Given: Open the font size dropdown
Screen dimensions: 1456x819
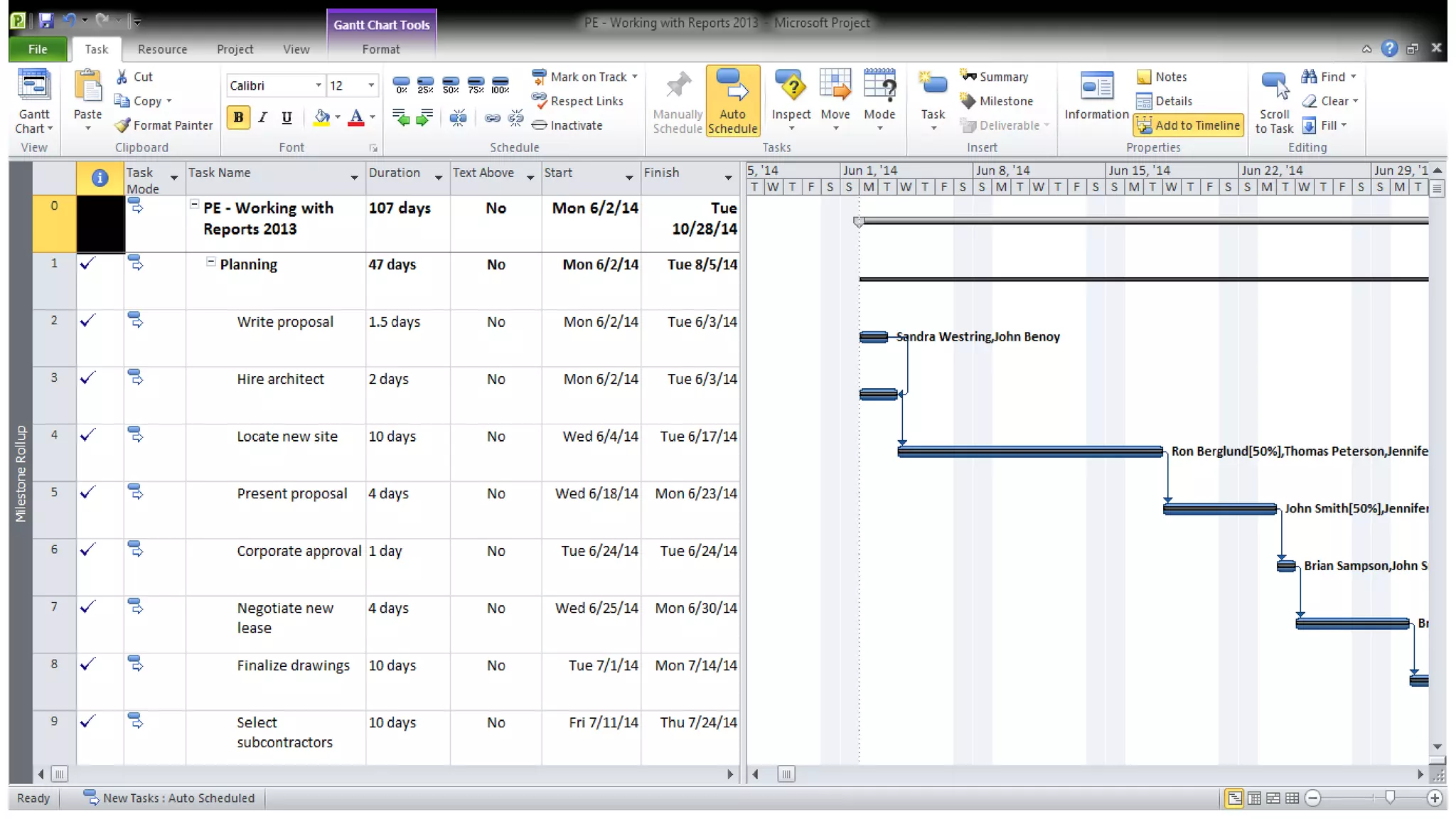Looking at the screenshot, I should (370, 85).
